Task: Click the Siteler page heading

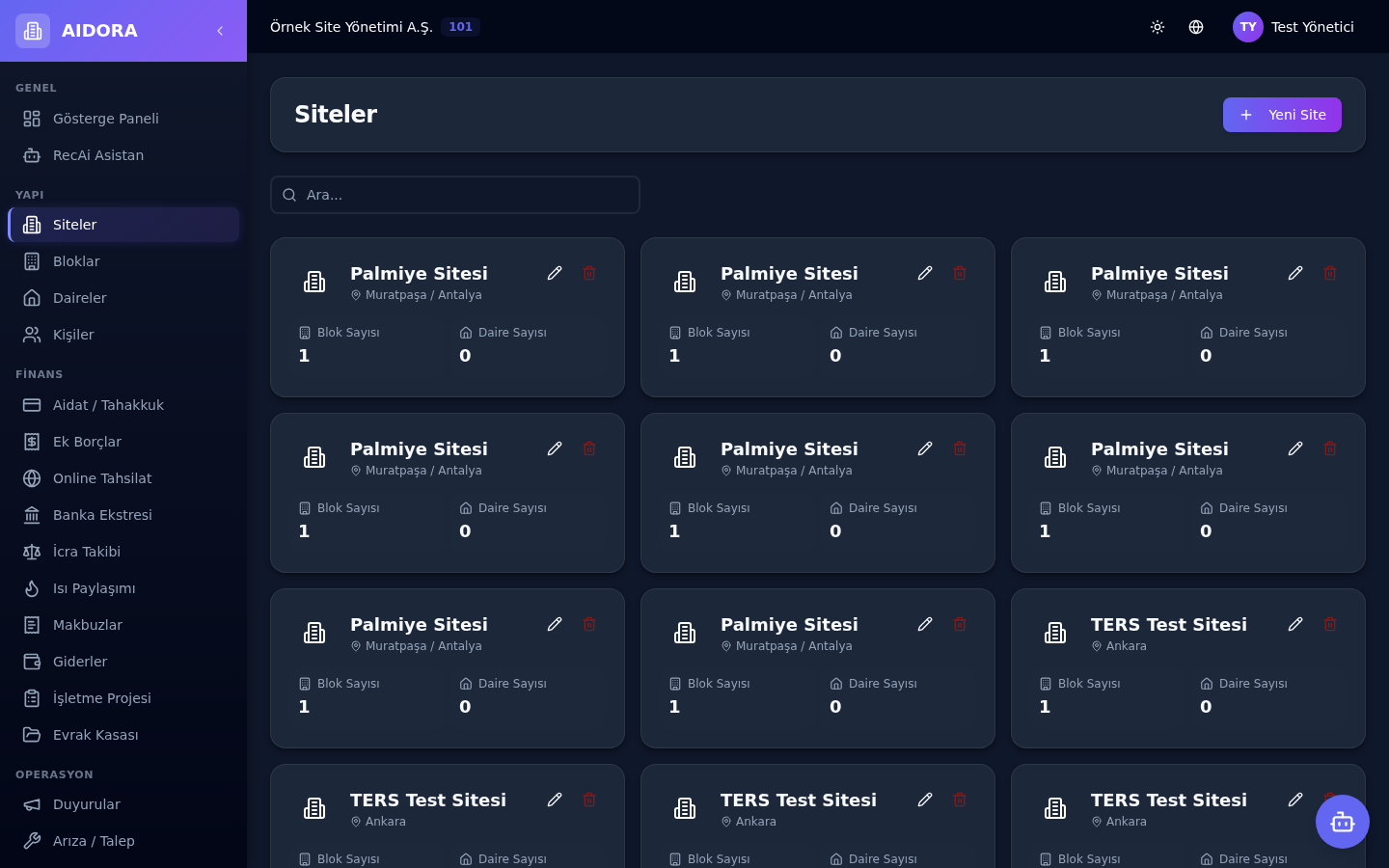Action: point(336,115)
